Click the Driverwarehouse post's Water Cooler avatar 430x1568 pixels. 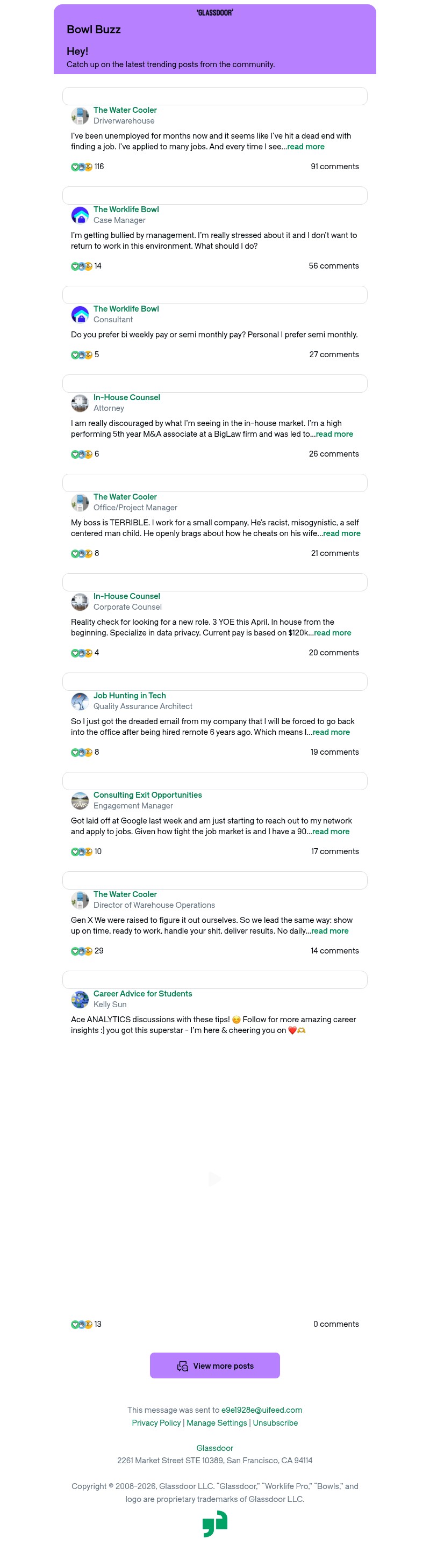[x=80, y=115]
